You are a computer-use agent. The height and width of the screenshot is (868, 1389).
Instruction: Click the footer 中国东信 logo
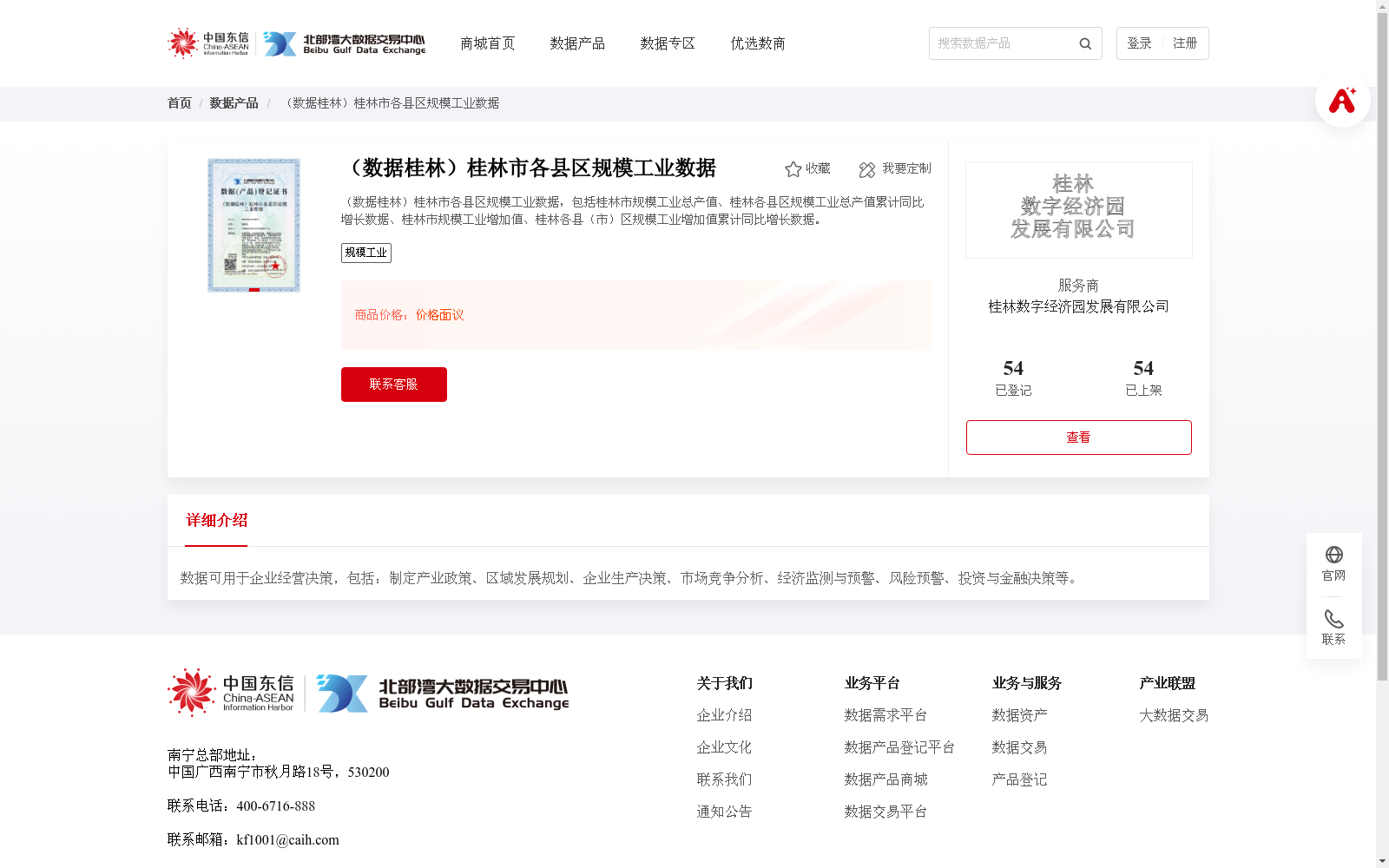tap(231, 693)
